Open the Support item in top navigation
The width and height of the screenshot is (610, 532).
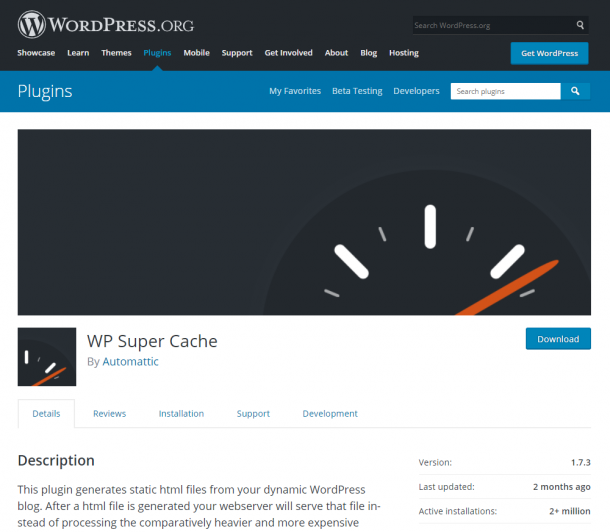237,53
